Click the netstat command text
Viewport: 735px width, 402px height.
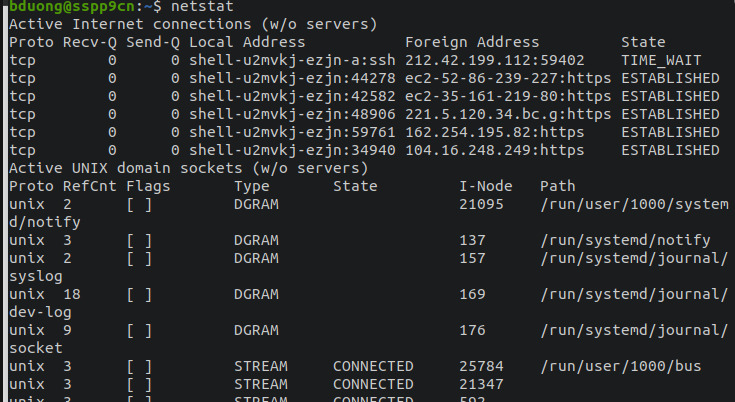pos(203,6)
